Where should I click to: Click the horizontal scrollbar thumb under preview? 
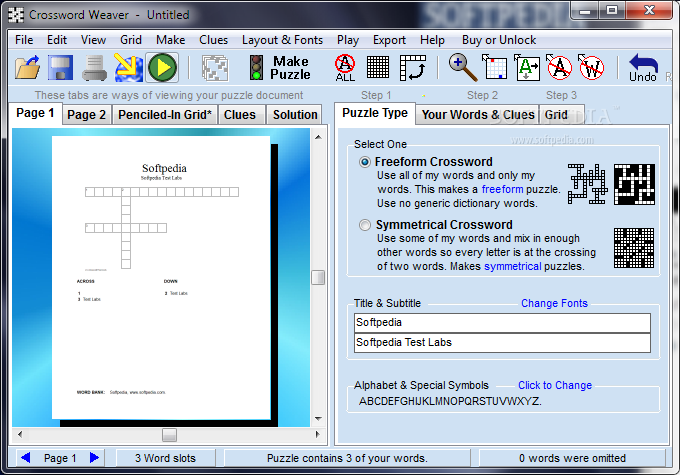tap(169, 435)
